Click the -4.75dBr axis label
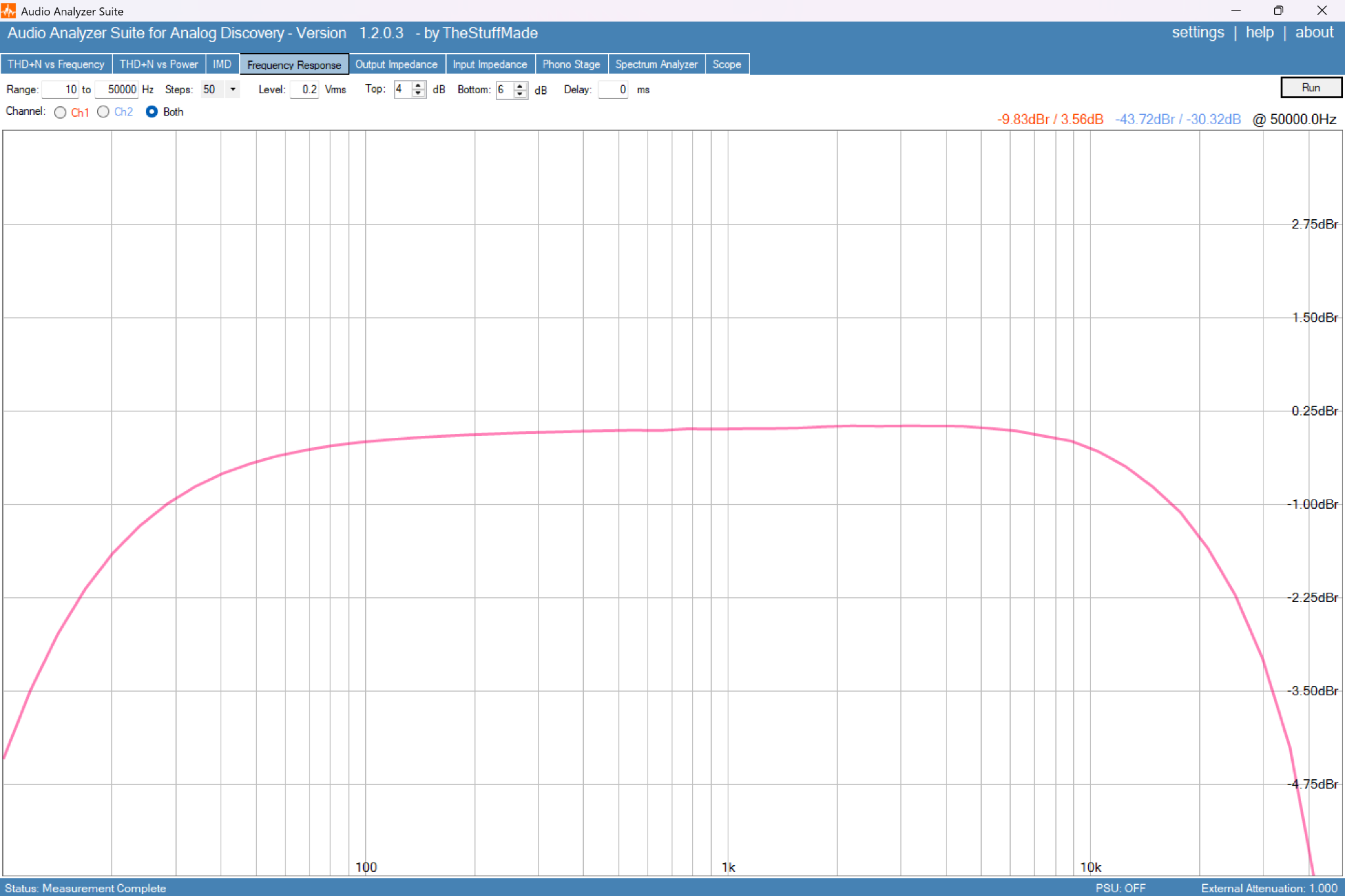The height and width of the screenshot is (896, 1345). (1312, 784)
